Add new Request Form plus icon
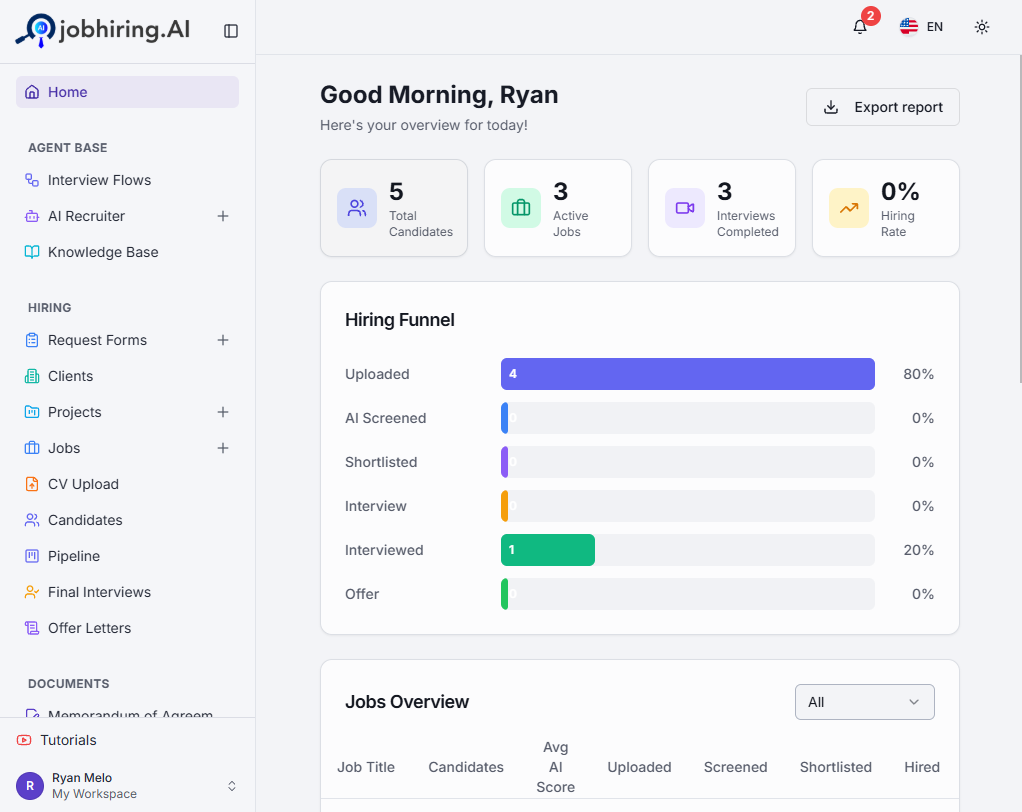 click(223, 340)
